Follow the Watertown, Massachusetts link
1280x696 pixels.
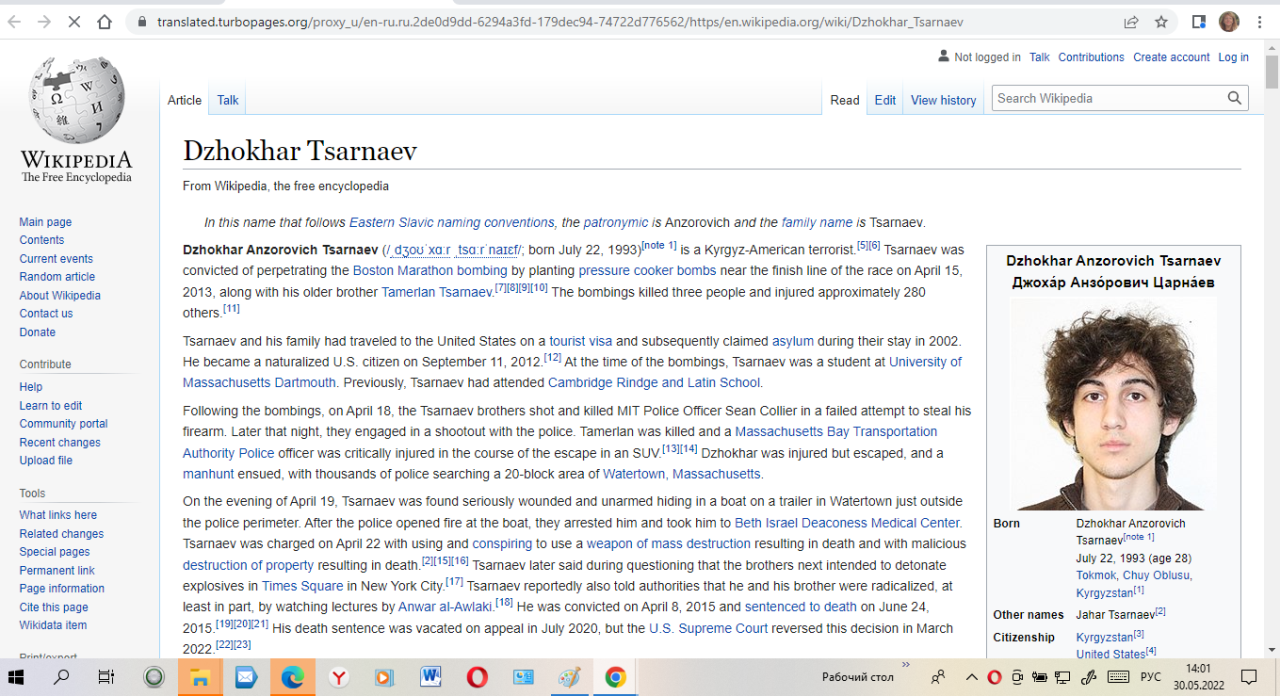682,474
